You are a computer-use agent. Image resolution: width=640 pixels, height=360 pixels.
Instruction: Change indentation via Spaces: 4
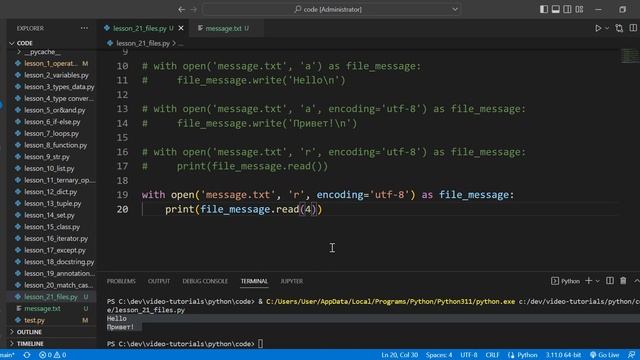pos(439,355)
